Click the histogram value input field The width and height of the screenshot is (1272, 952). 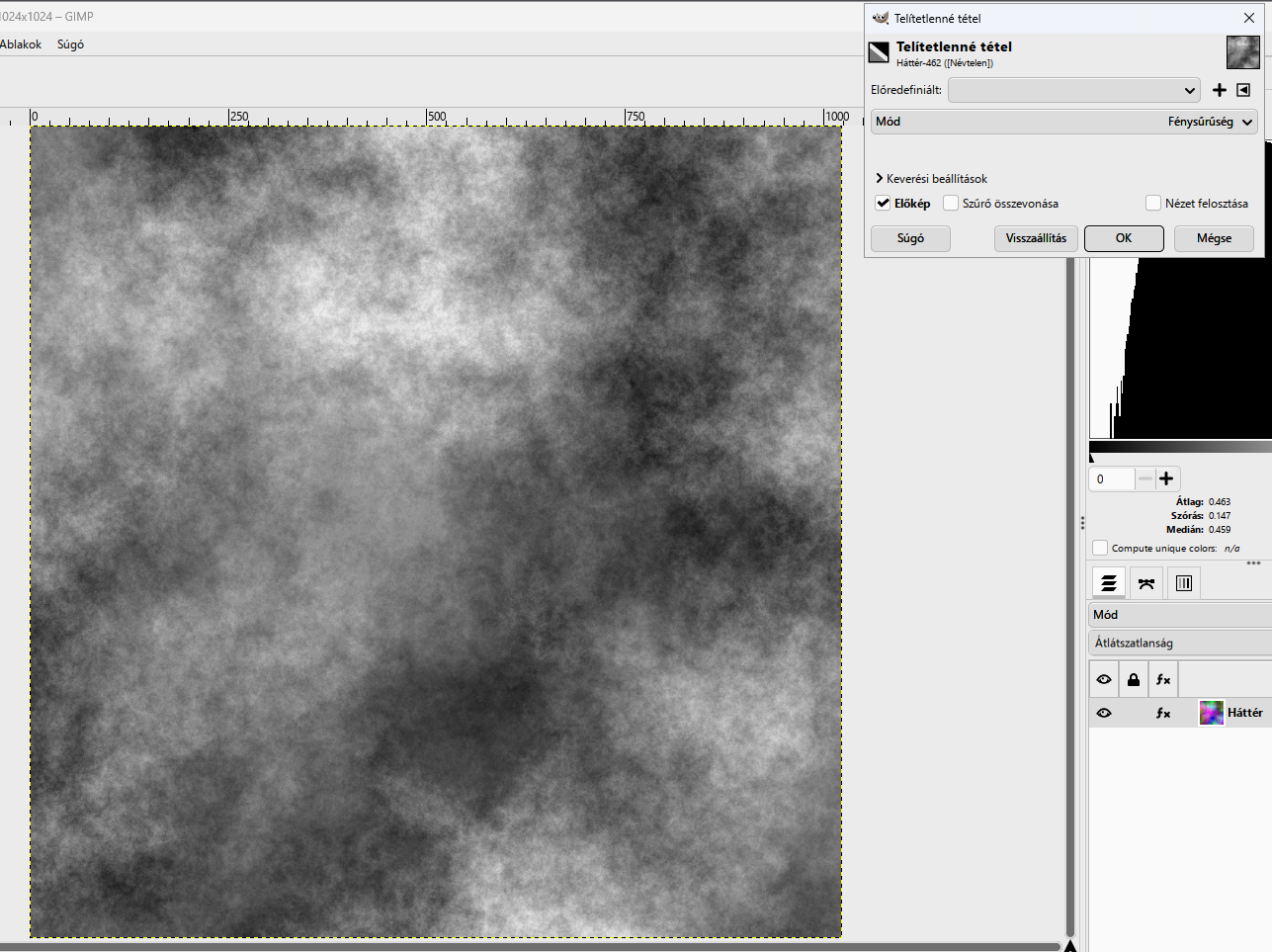pyautogui.click(x=1112, y=478)
